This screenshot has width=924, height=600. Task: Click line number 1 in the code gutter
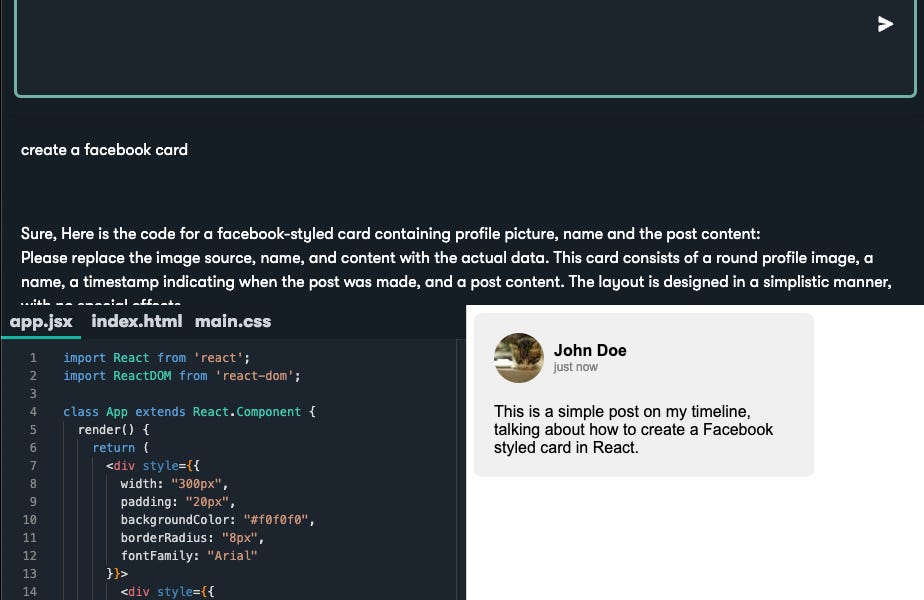pos(33,357)
